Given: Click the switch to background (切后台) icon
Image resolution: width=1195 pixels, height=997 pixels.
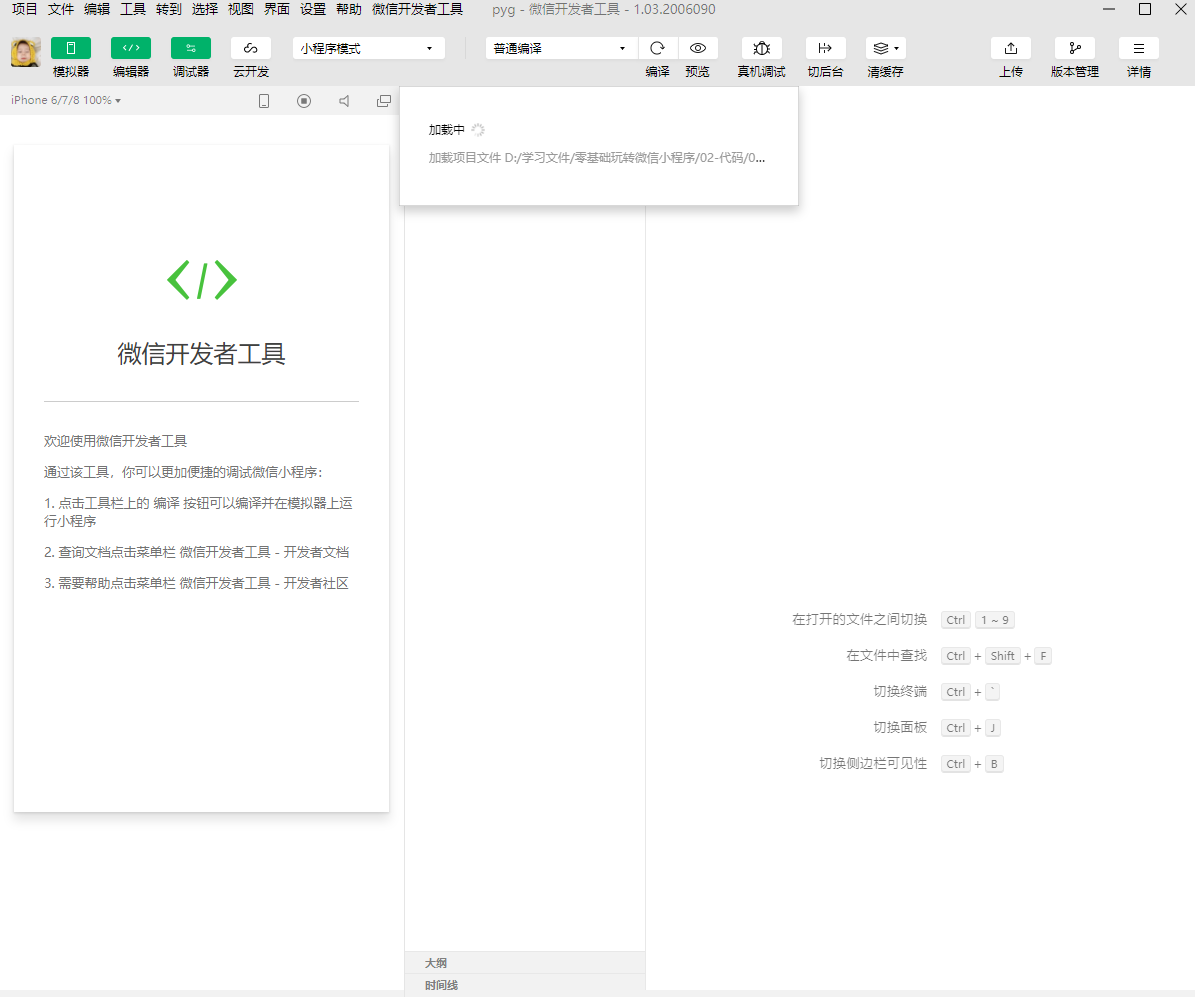Looking at the screenshot, I should pos(825,48).
